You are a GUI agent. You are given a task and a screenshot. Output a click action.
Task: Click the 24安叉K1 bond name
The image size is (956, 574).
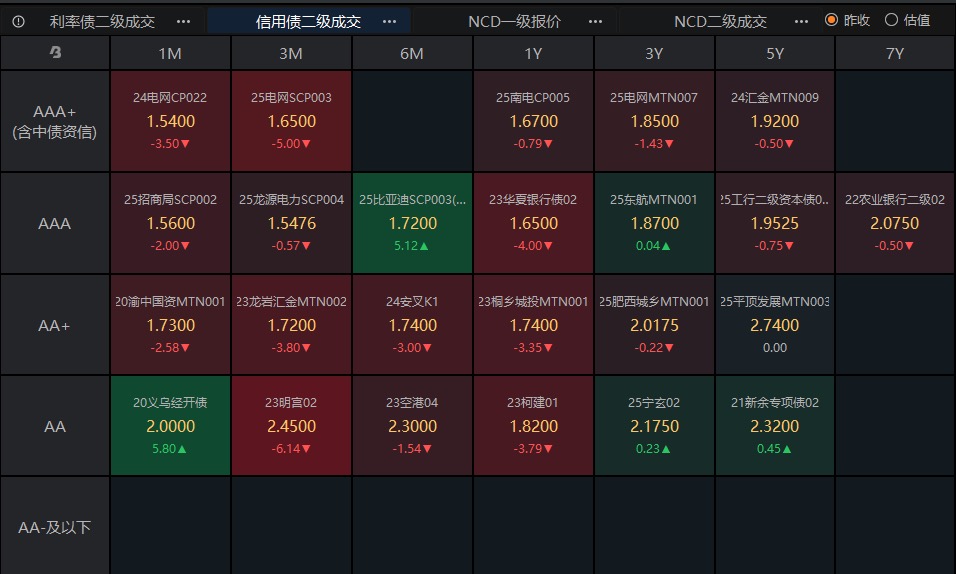click(x=412, y=301)
